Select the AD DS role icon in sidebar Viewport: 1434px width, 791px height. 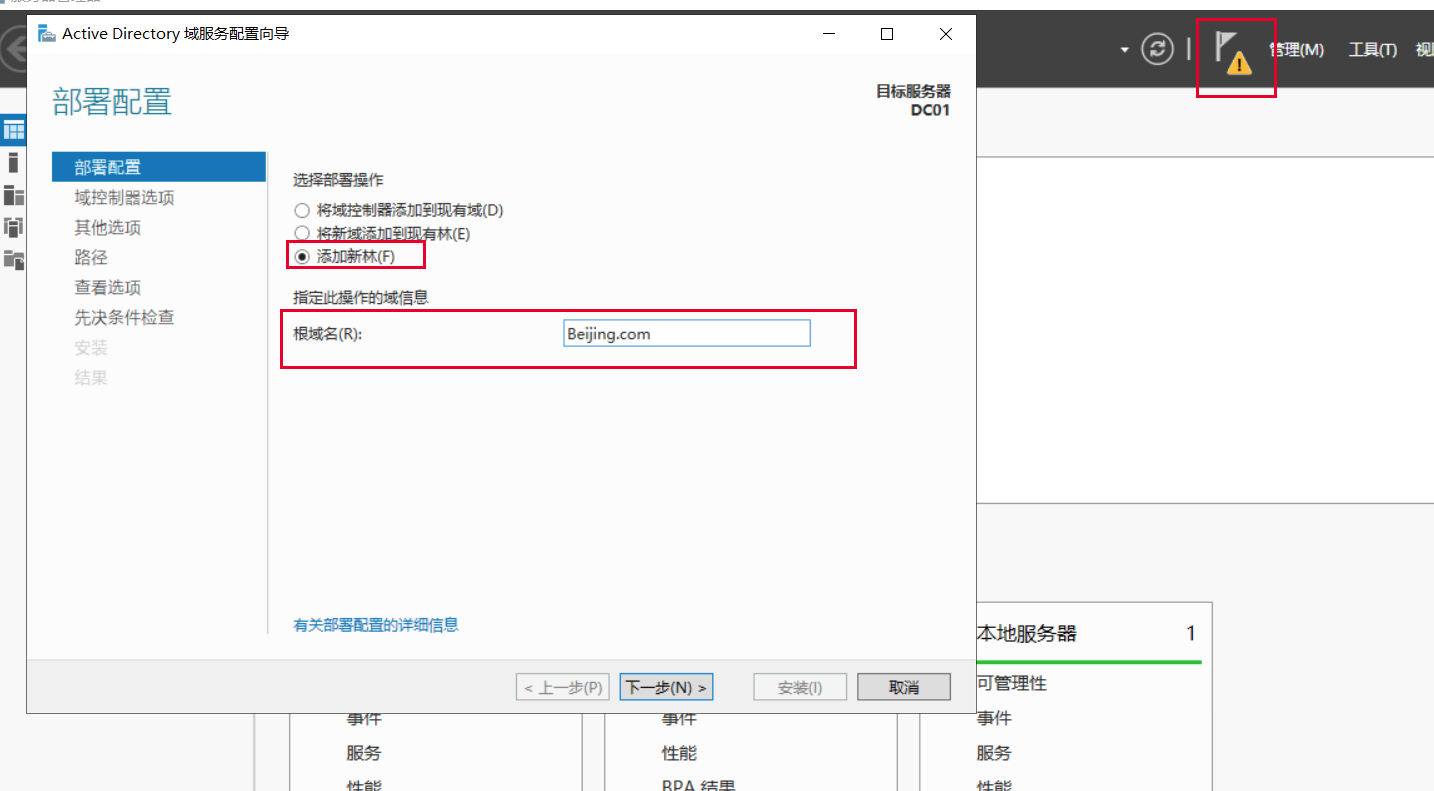coord(13,227)
